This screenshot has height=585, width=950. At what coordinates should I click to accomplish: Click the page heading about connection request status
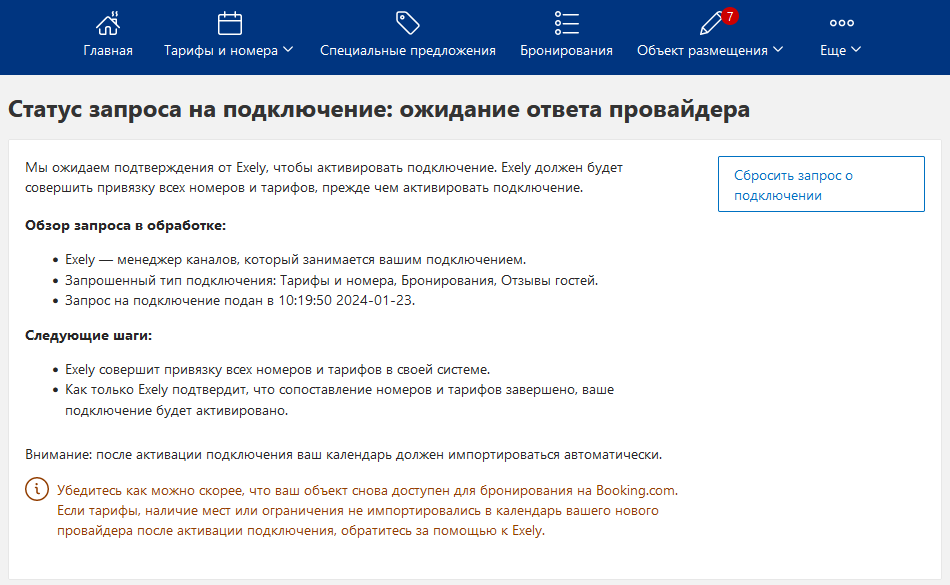click(379, 110)
